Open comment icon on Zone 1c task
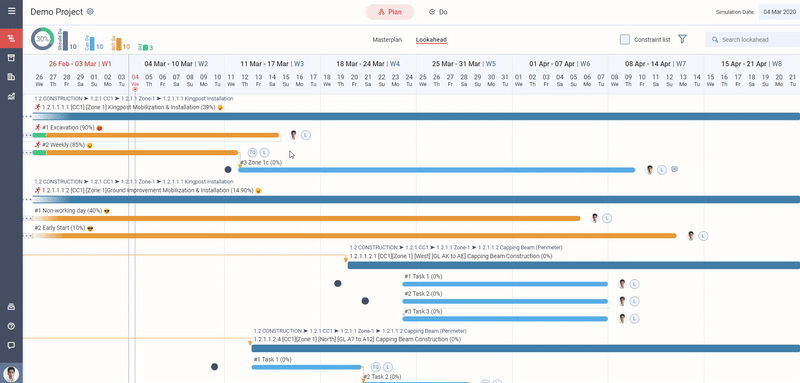Screen dimensions: 800x383 [674, 169]
